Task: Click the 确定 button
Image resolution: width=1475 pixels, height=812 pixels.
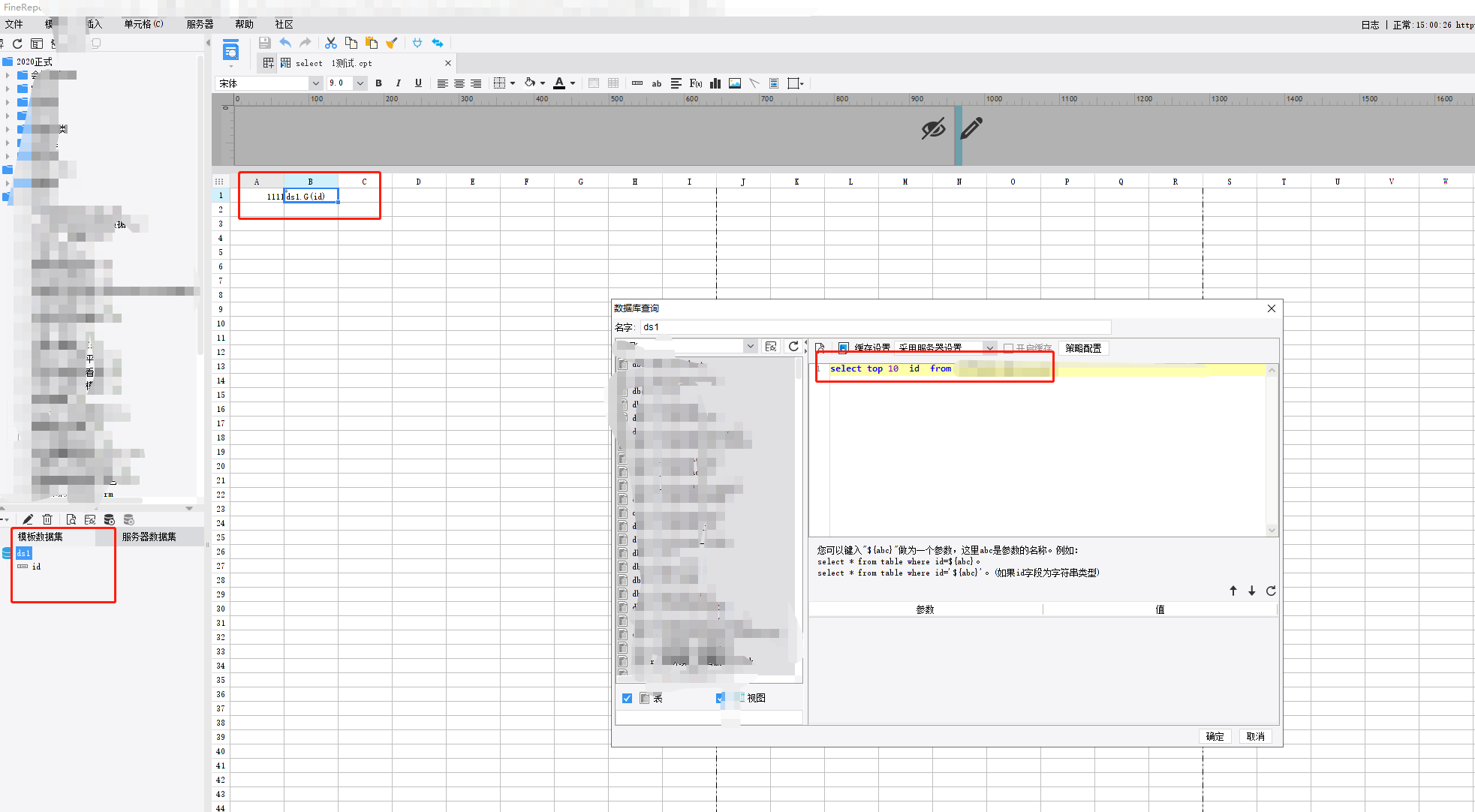Action: pos(1215,736)
